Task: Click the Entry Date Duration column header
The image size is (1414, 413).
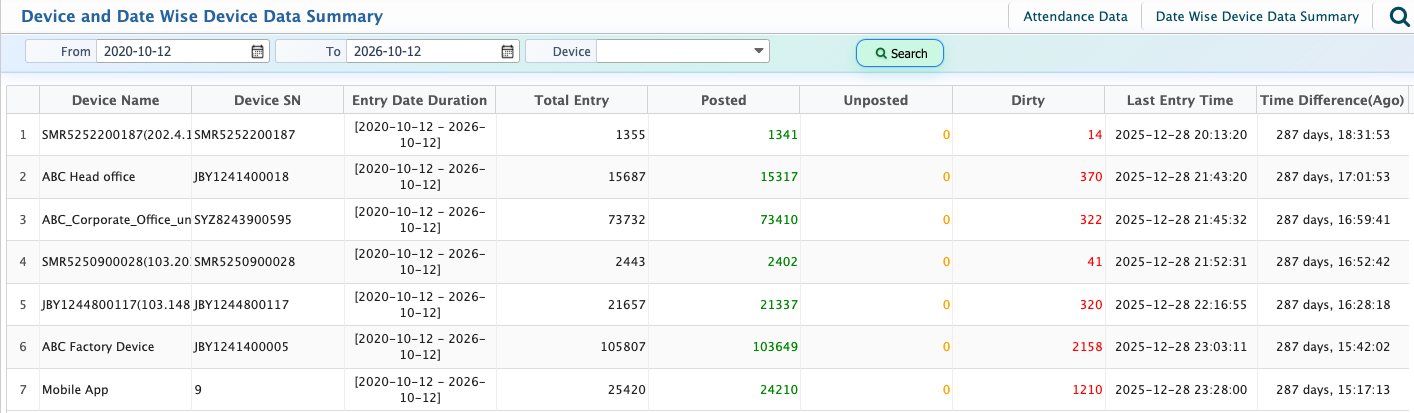Action: (420, 100)
